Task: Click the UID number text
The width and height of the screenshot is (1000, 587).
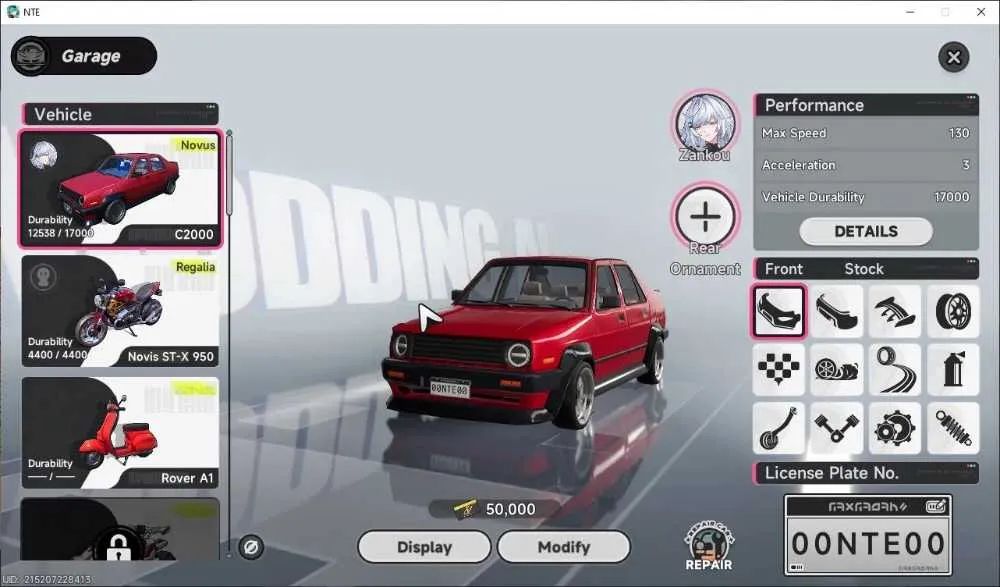Action: [47, 579]
